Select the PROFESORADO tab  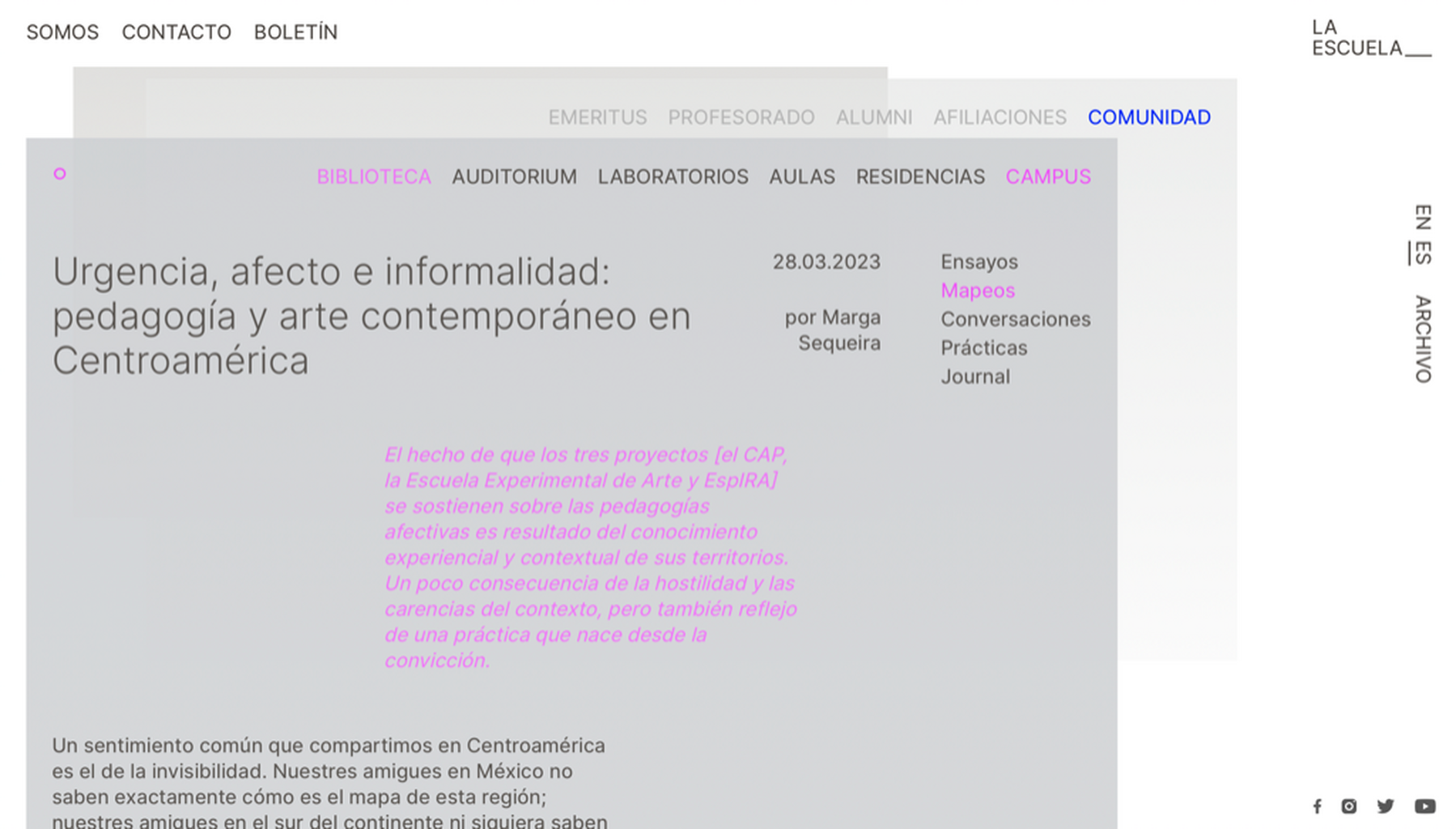pos(741,117)
